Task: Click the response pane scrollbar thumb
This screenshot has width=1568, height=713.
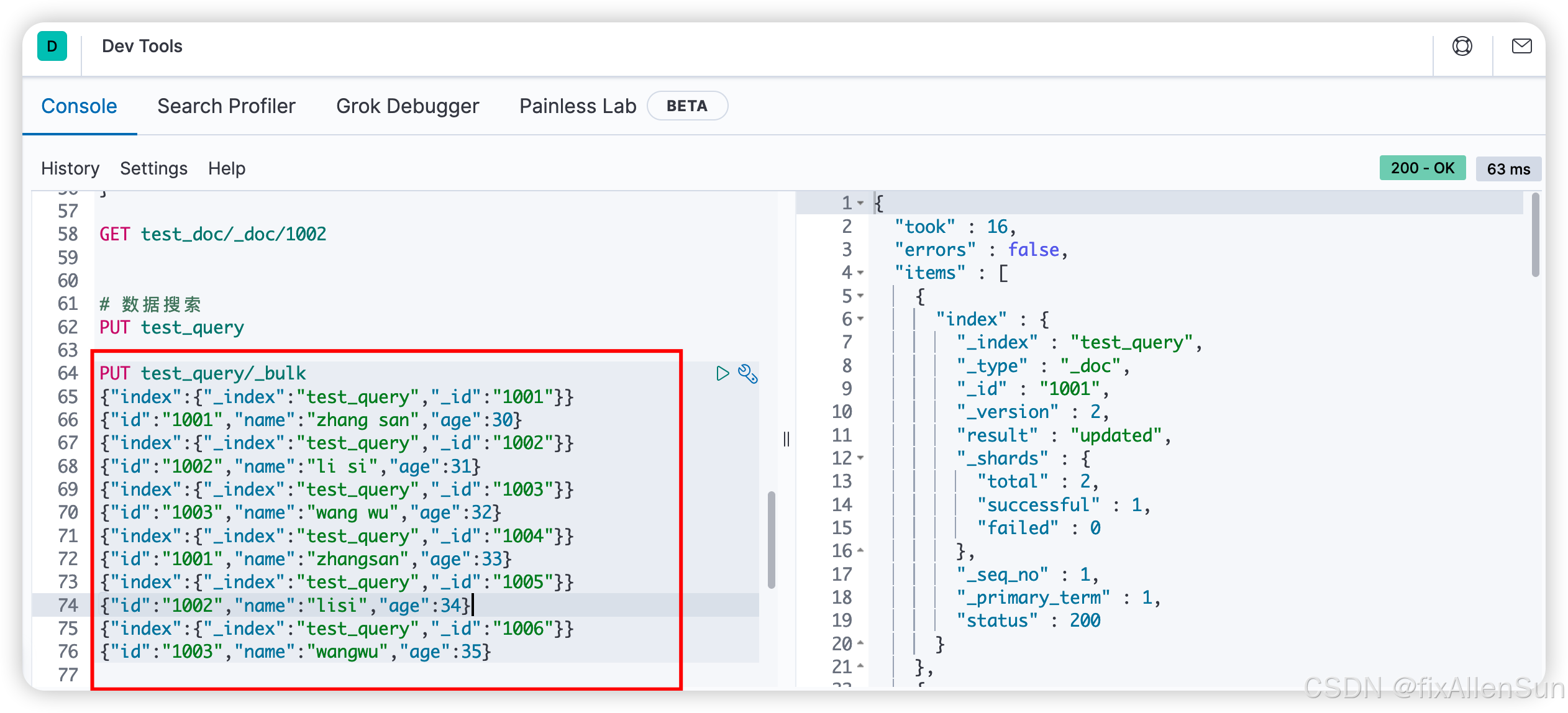Action: click(1535, 236)
